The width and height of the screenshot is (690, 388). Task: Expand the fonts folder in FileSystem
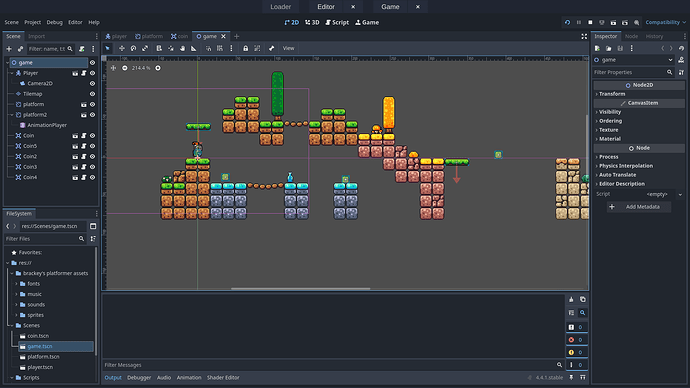(x=16, y=284)
